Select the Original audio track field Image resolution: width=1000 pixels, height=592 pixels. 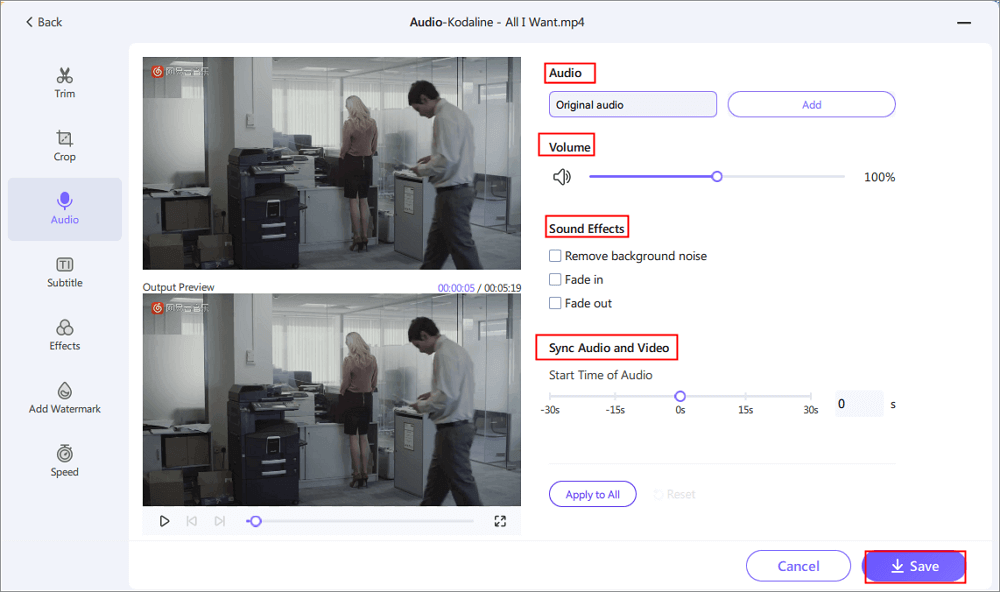click(x=633, y=105)
